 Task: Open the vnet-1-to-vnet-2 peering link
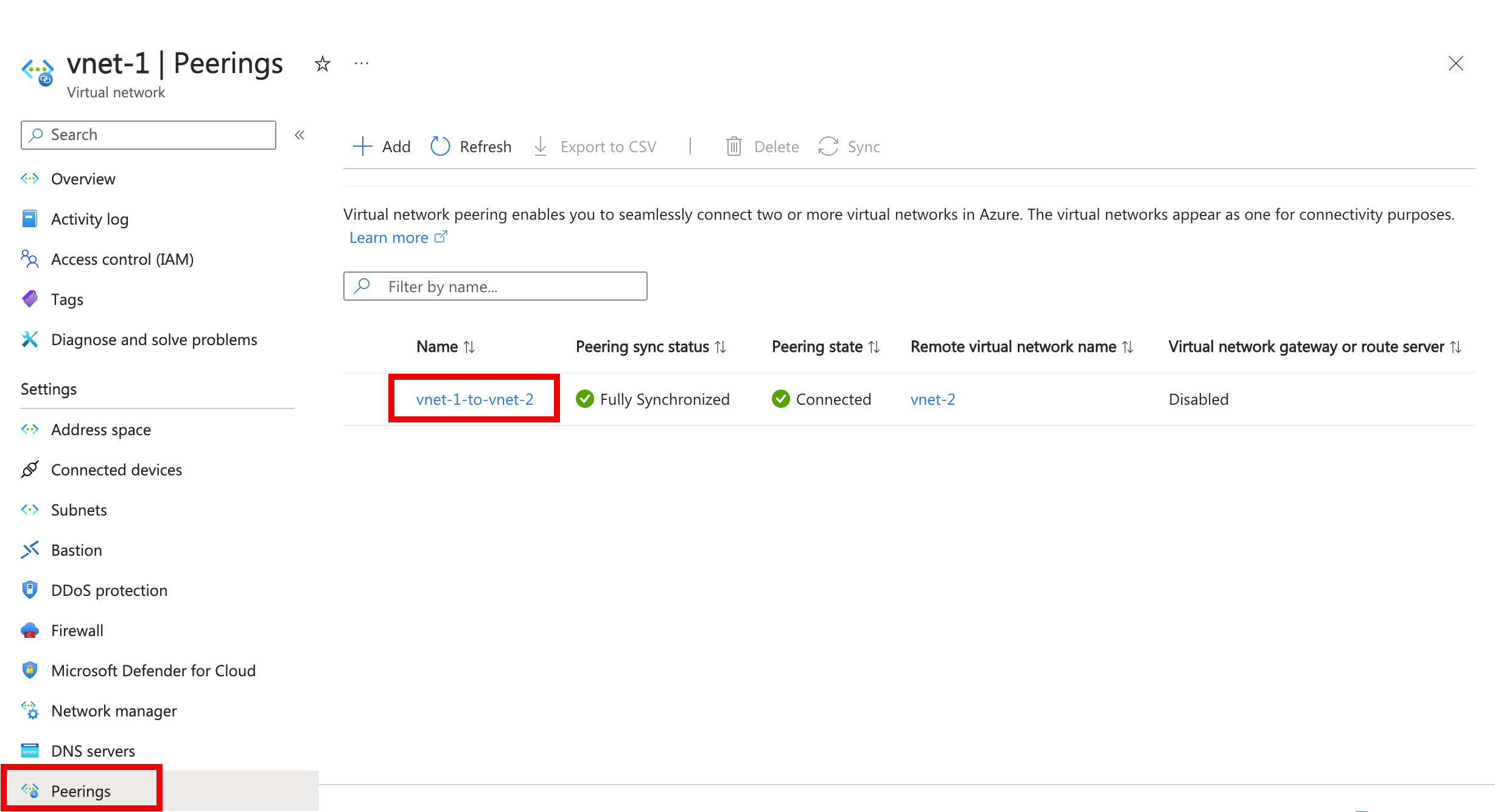(475, 399)
